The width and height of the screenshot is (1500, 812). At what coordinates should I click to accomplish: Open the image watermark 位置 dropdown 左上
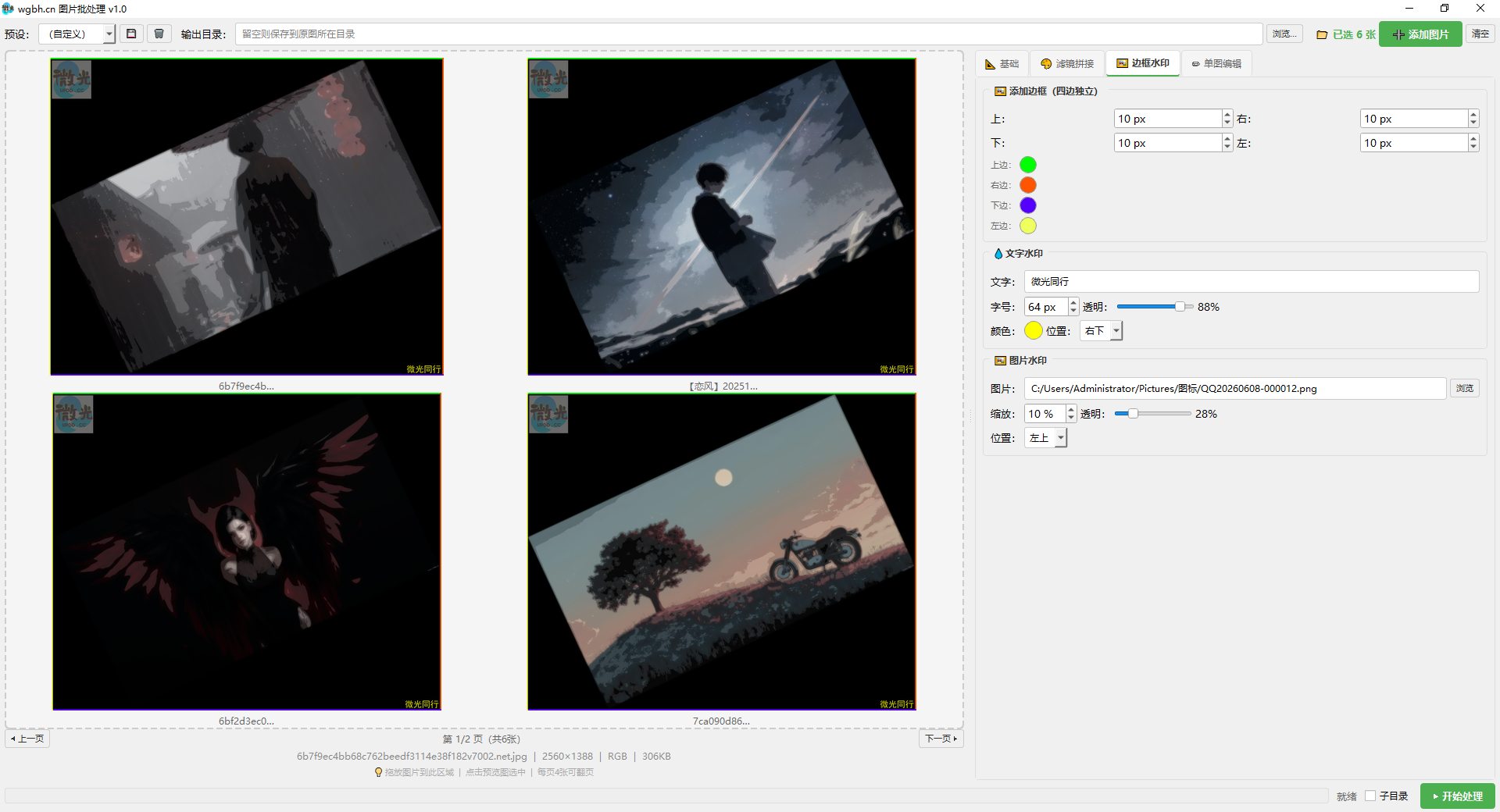coord(1045,438)
